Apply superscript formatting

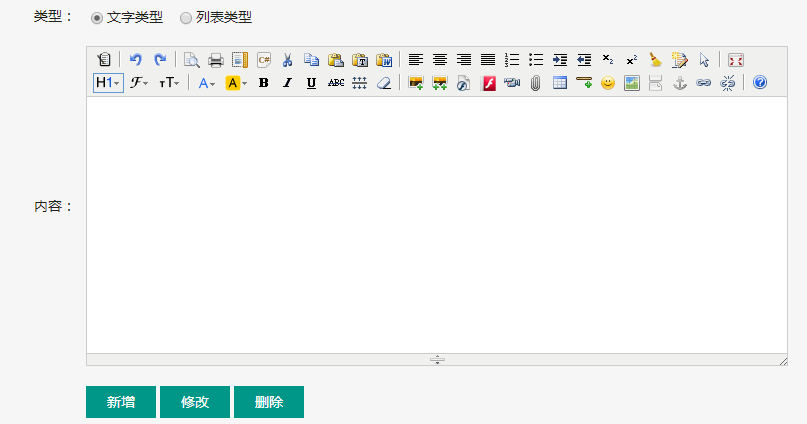click(631, 60)
